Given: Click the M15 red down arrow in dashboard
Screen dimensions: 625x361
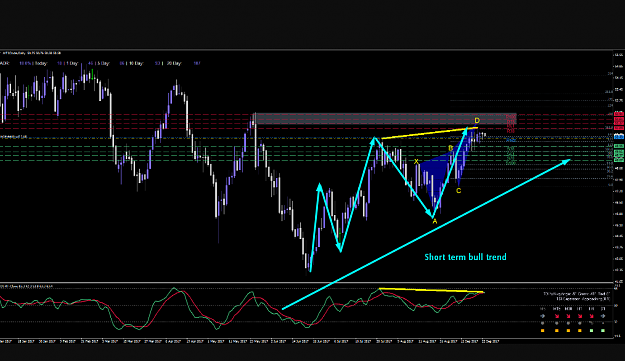Looking at the screenshot, I should click(557, 316).
